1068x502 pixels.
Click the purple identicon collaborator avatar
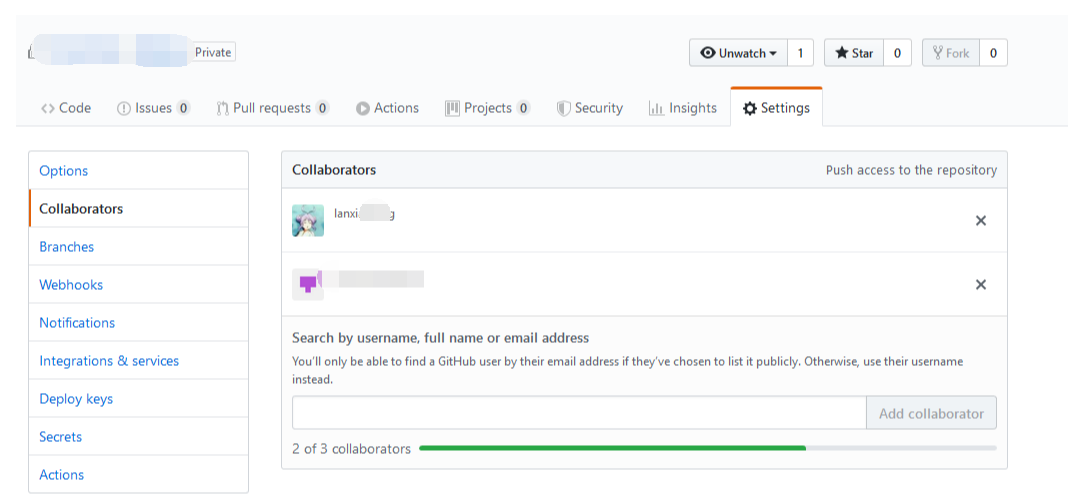tap(308, 285)
